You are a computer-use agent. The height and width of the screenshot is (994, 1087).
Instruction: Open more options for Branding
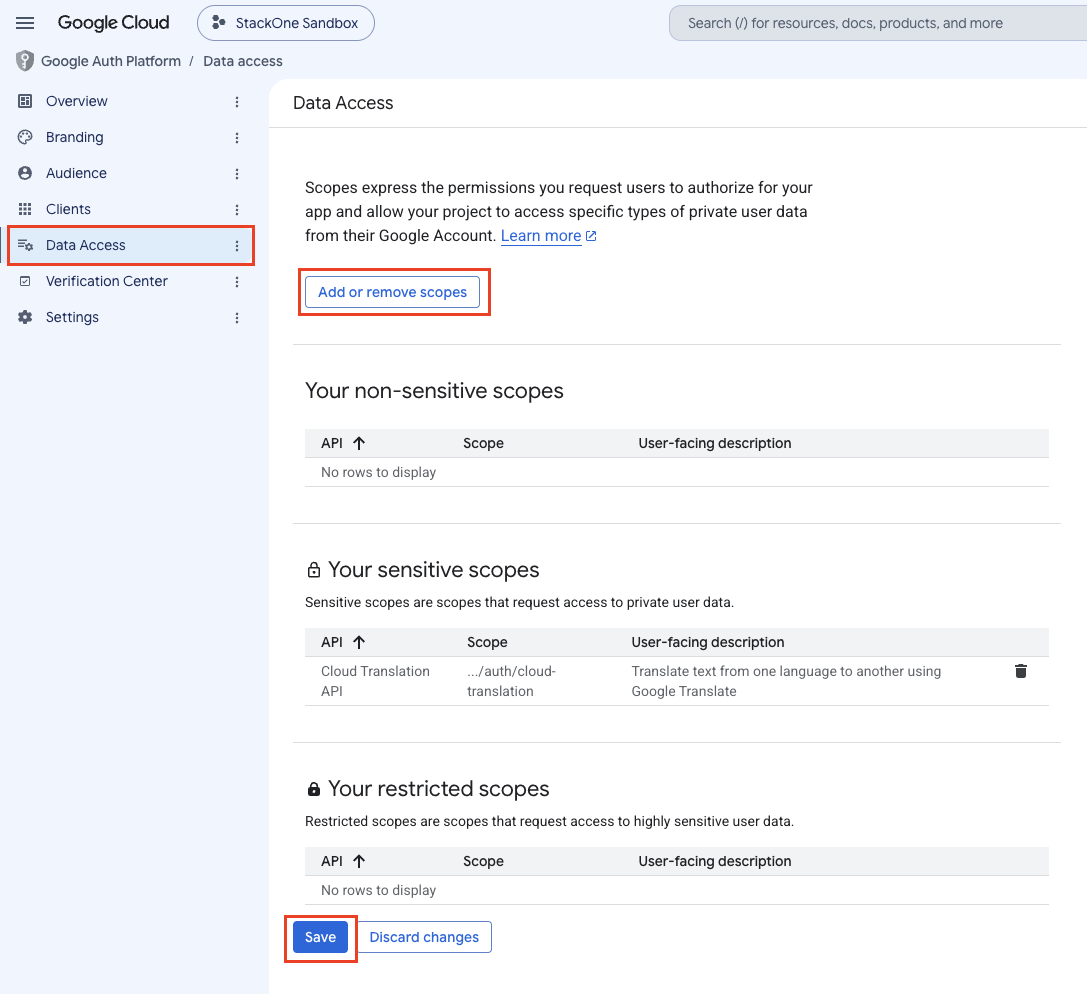pyautogui.click(x=237, y=138)
